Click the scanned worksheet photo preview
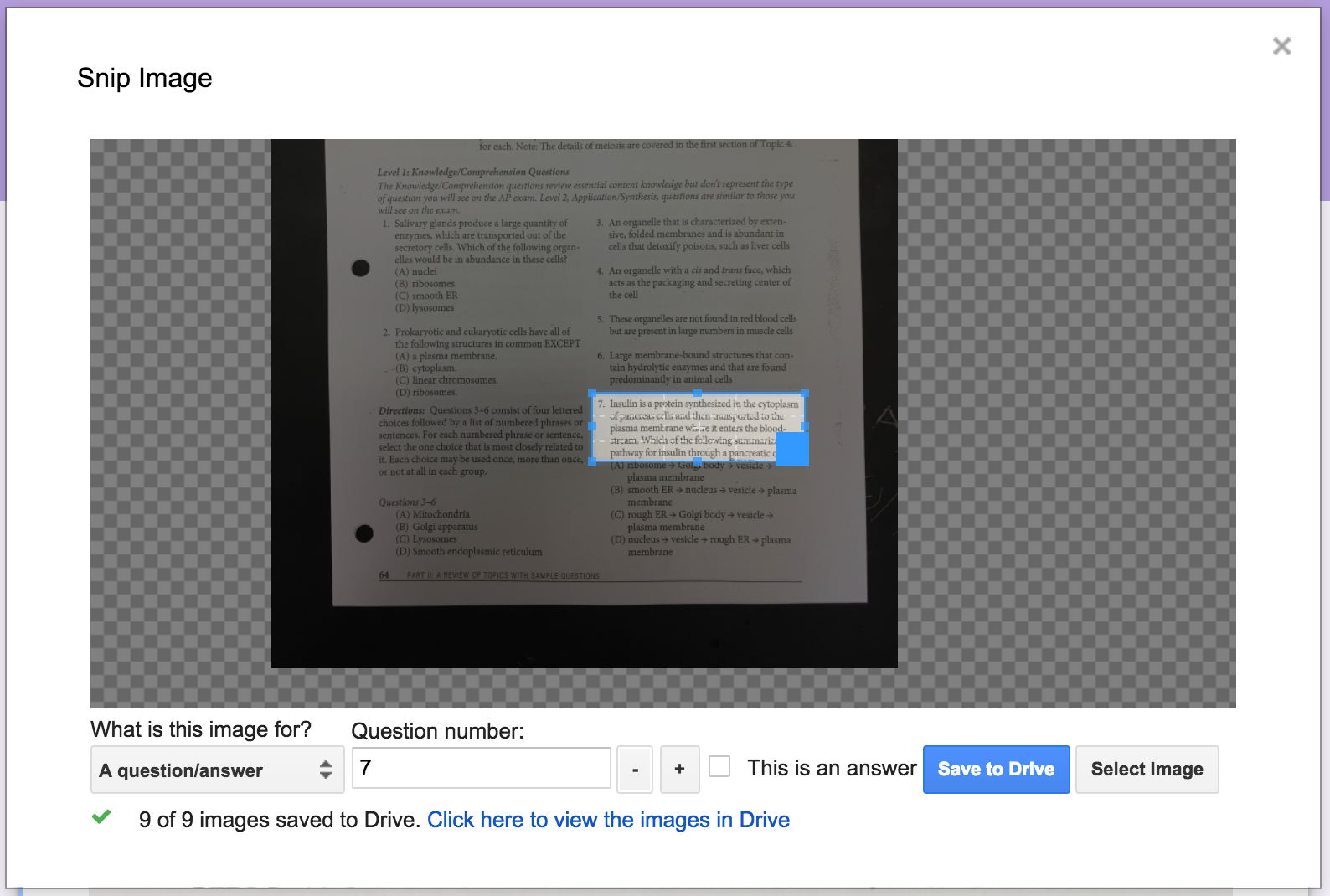 click(x=584, y=403)
